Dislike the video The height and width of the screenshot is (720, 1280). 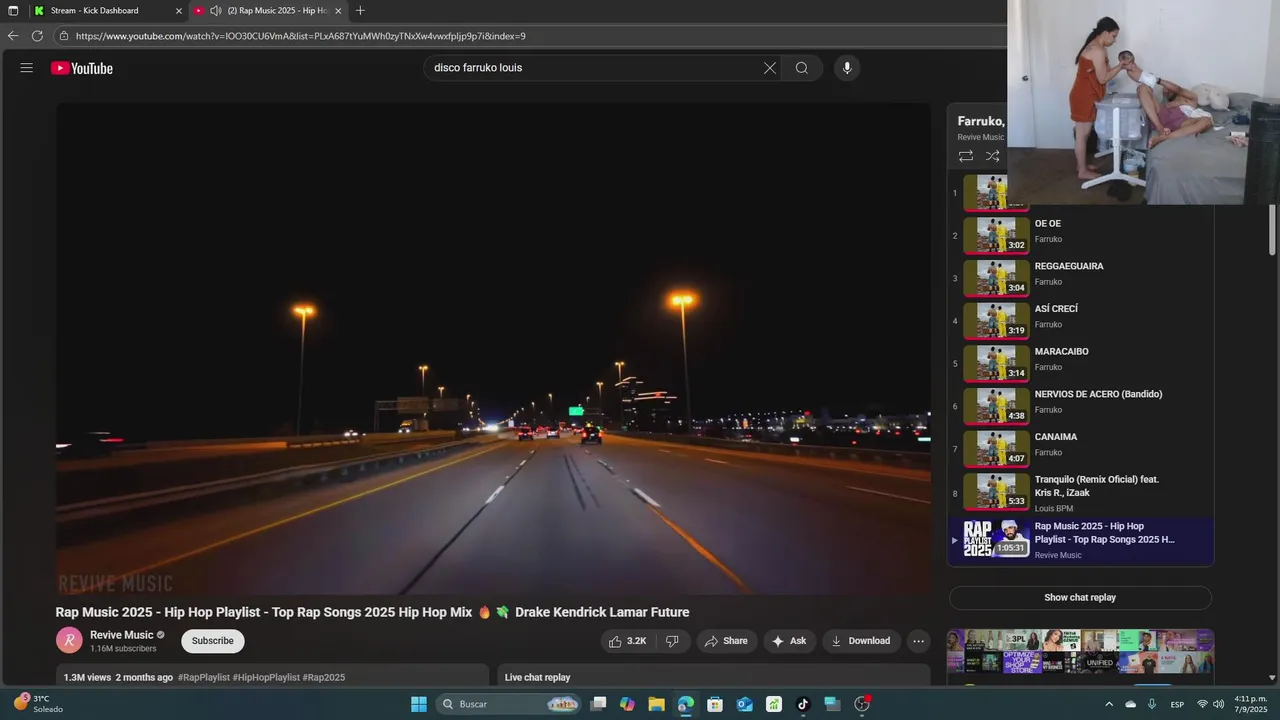[672, 641]
